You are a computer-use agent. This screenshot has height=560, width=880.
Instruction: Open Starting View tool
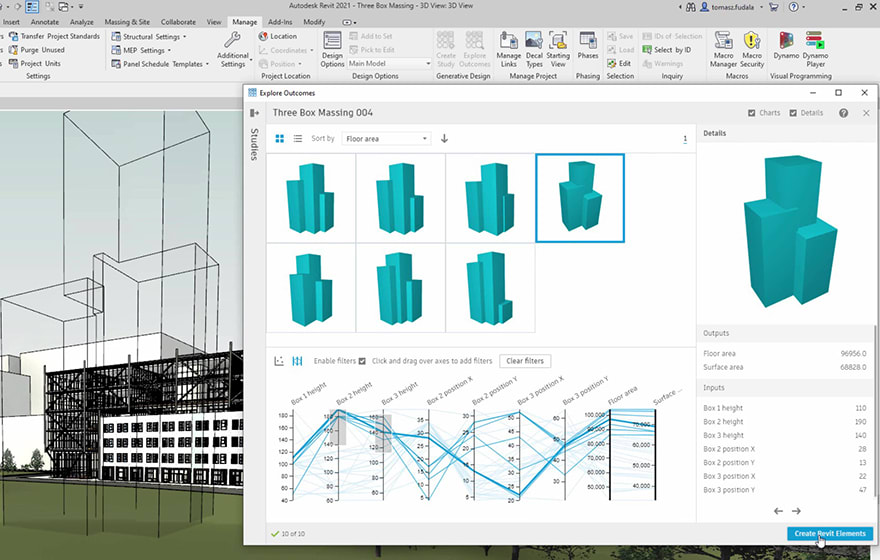[x=558, y=49]
